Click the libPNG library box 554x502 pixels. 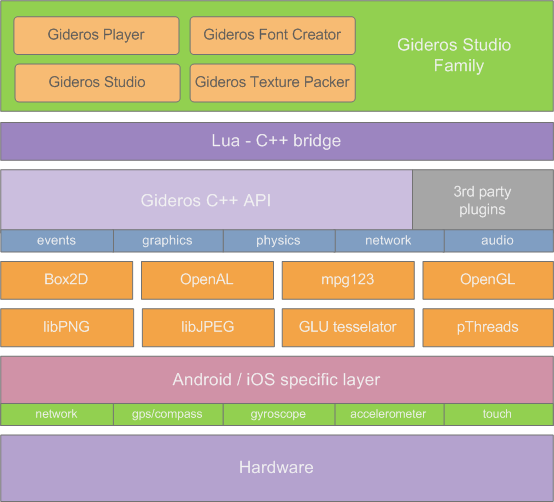click(67, 327)
